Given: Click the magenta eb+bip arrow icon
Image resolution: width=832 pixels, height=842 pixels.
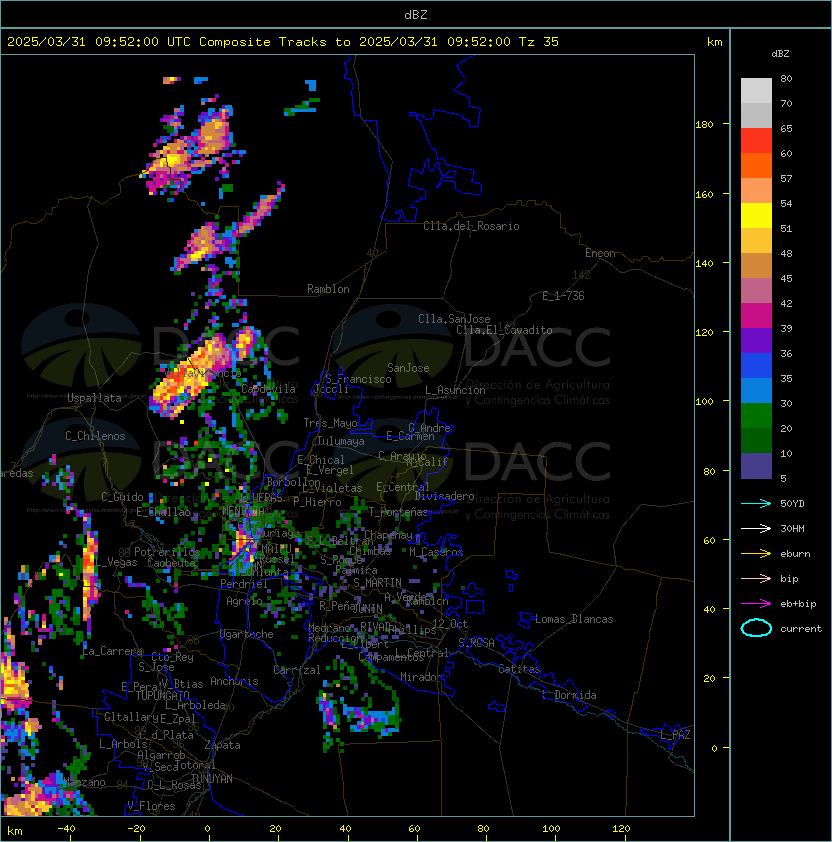Looking at the screenshot, I should click(756, 604).
